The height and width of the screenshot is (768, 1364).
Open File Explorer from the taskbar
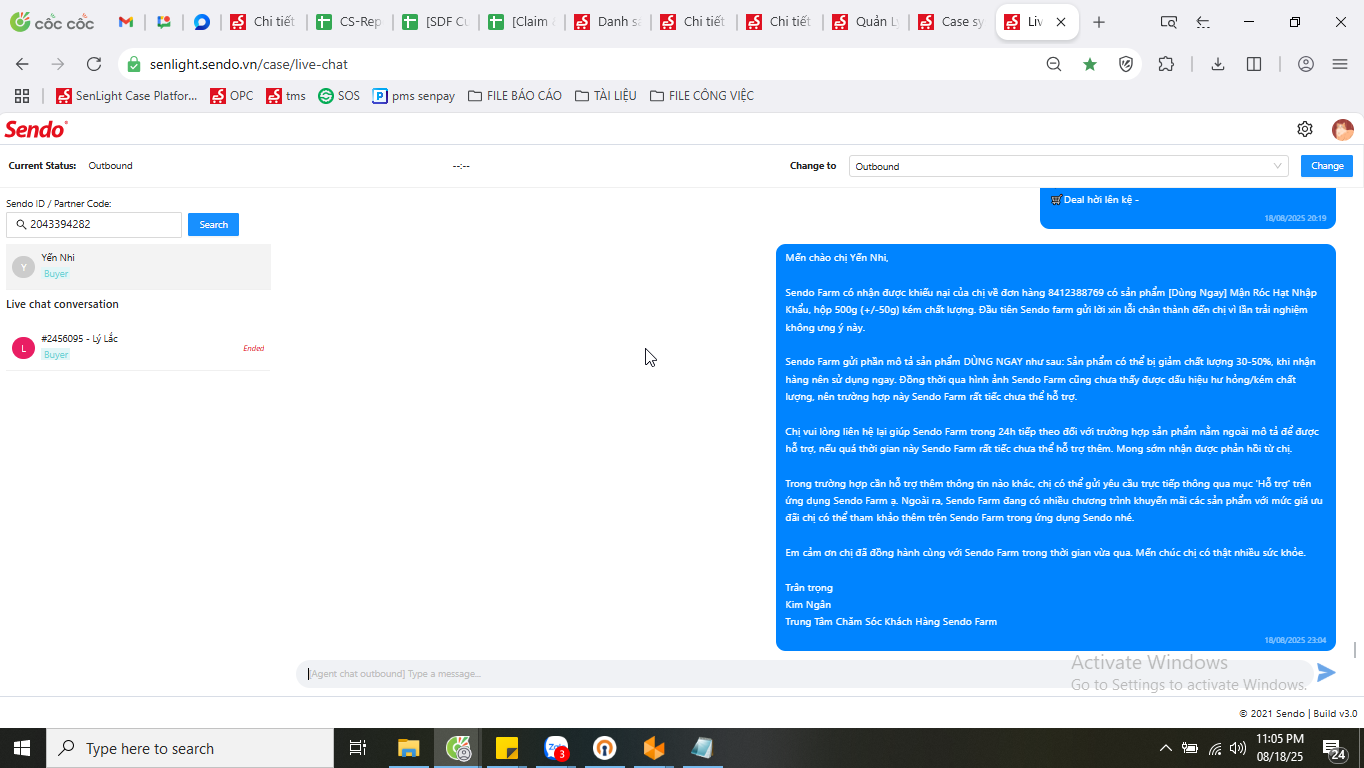coord(409,748)
